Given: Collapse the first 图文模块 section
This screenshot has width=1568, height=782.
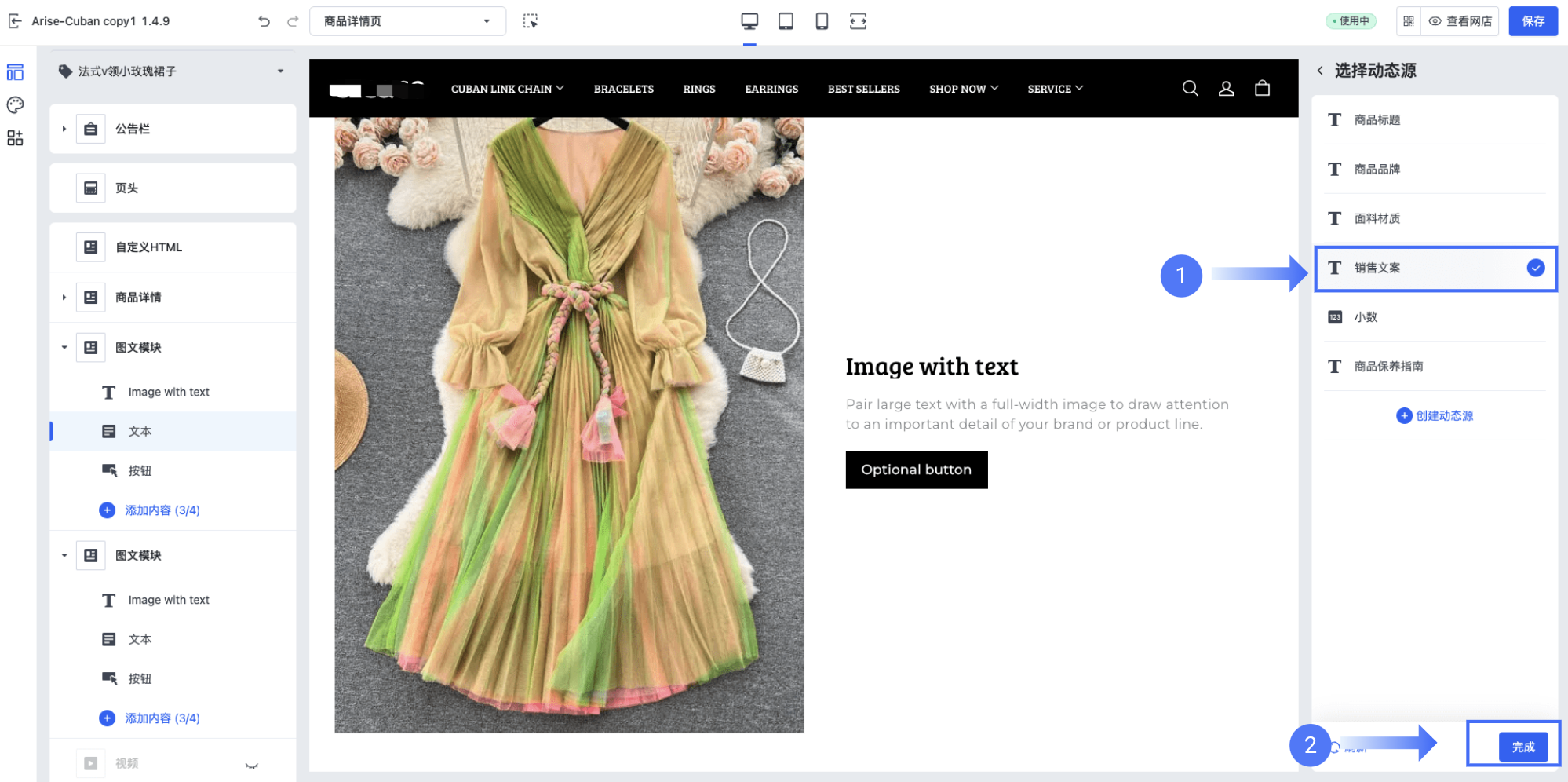Looking at the screenshot, I should coord(64,348).
